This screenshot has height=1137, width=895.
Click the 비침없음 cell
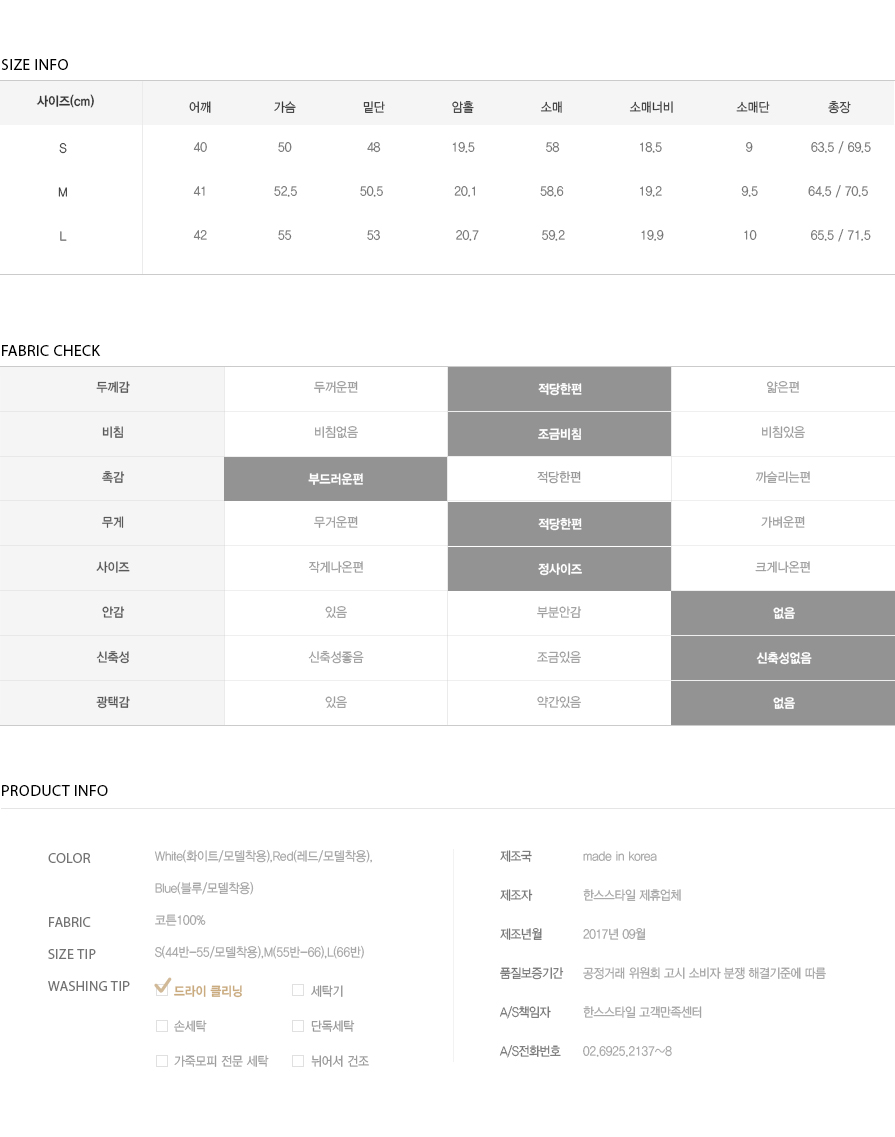336,433
